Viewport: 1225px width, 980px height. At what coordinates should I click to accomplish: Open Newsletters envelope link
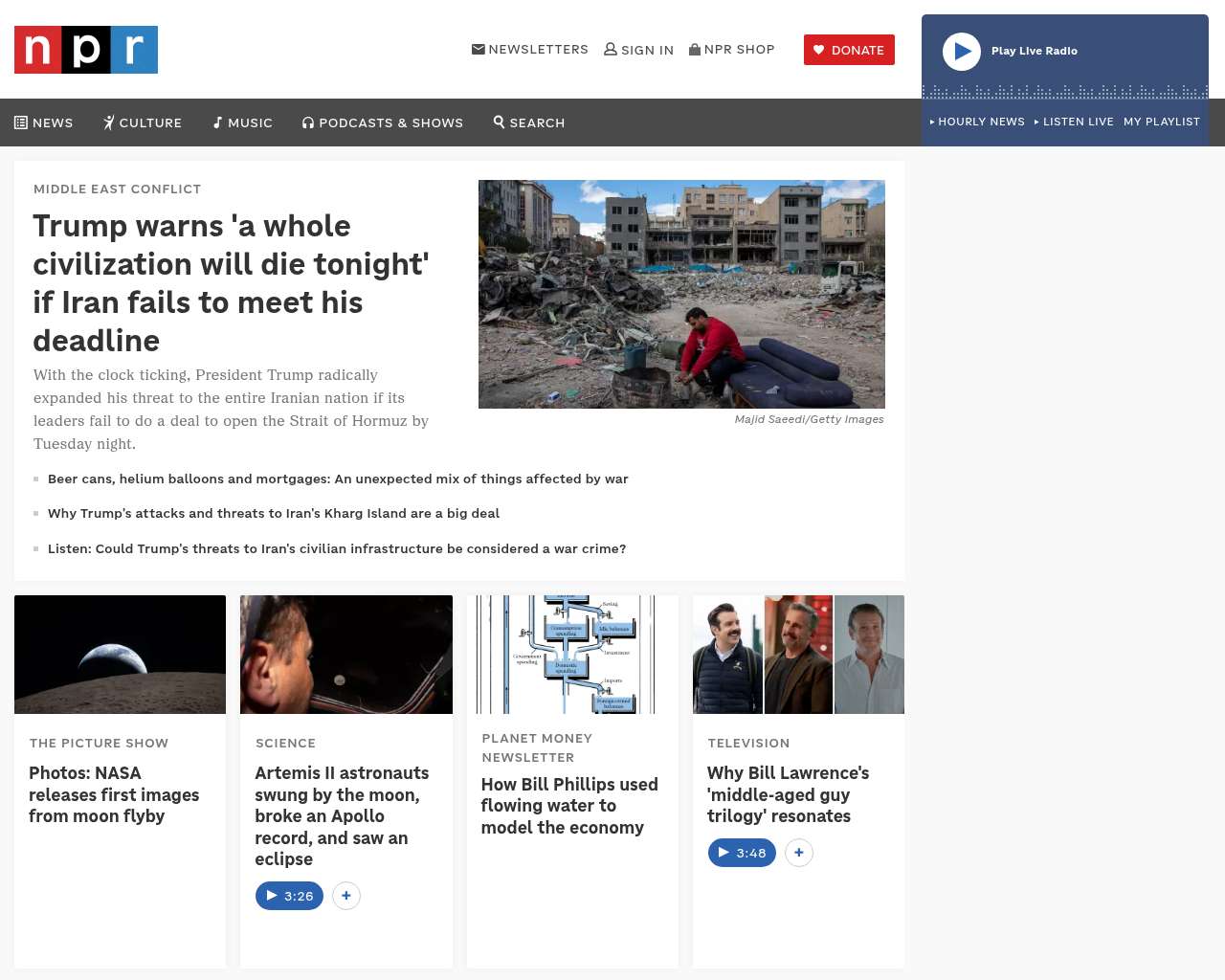click(530, 49)
